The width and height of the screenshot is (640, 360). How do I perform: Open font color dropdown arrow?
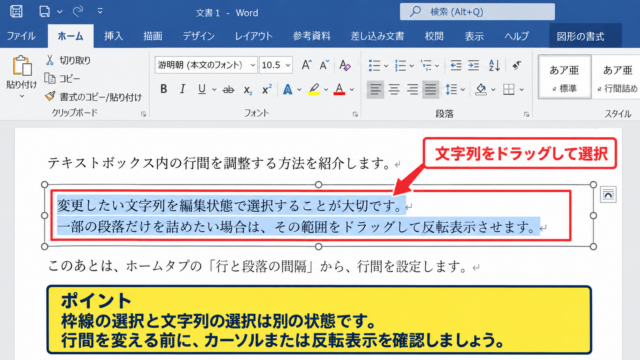pos(352,90)
